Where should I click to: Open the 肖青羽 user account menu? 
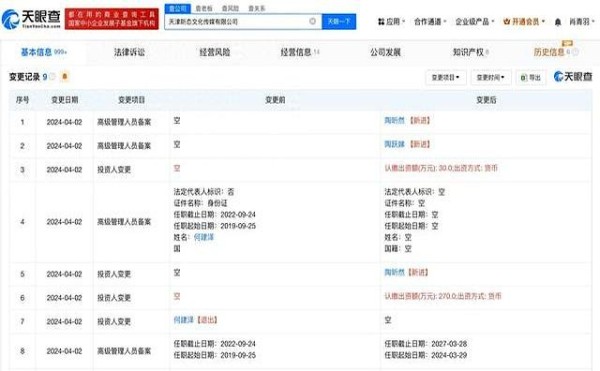click(582, 22)
